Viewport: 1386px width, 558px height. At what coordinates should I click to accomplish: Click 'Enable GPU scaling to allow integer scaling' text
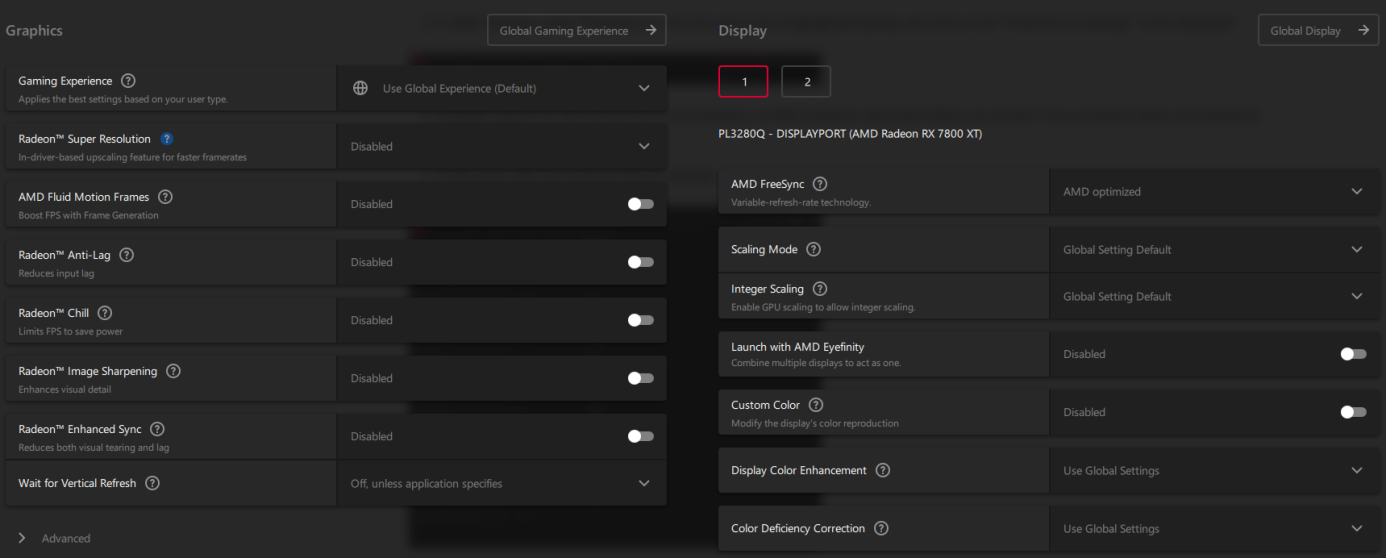tap(823, 307)
